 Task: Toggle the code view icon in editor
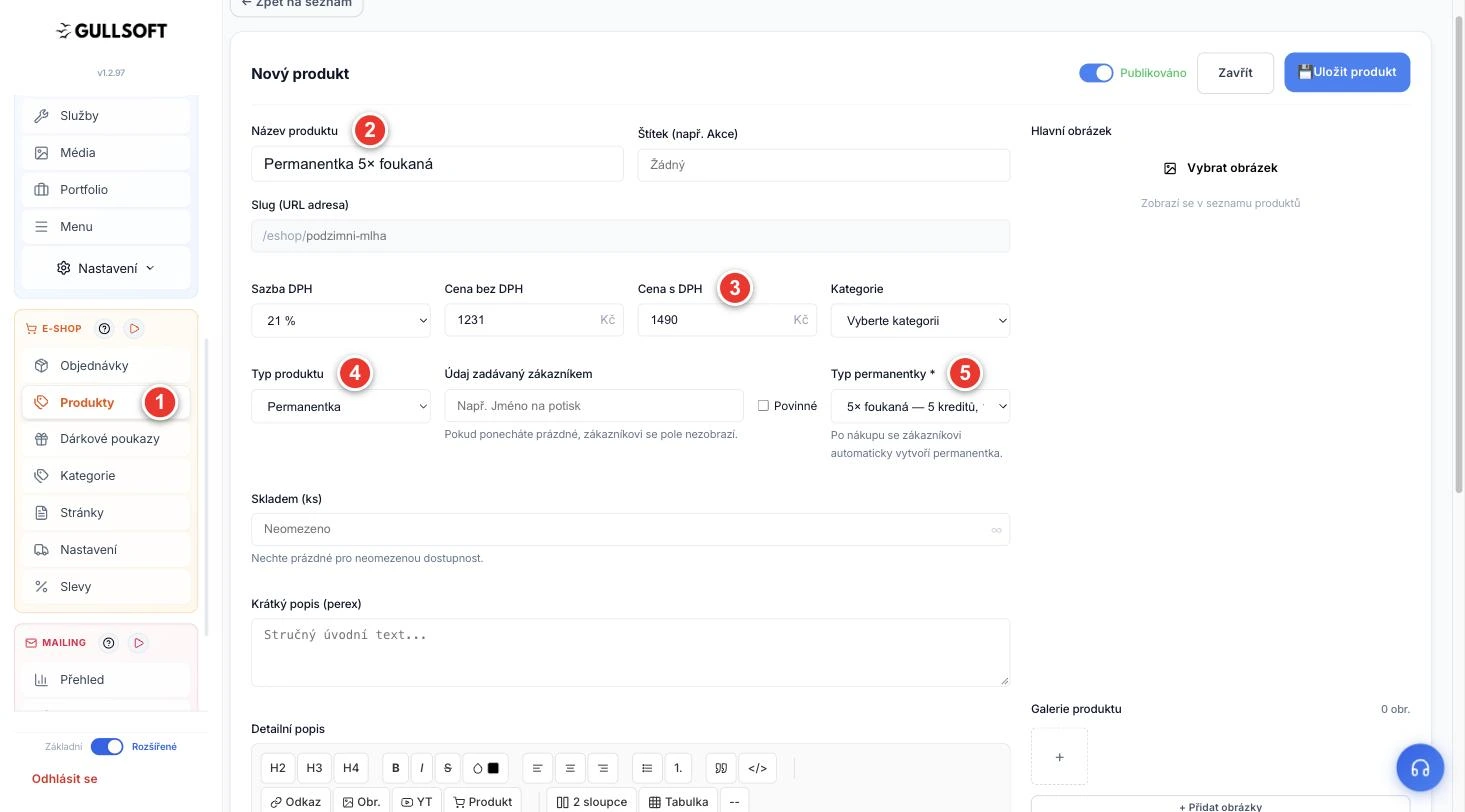click(x=757, y=768)
